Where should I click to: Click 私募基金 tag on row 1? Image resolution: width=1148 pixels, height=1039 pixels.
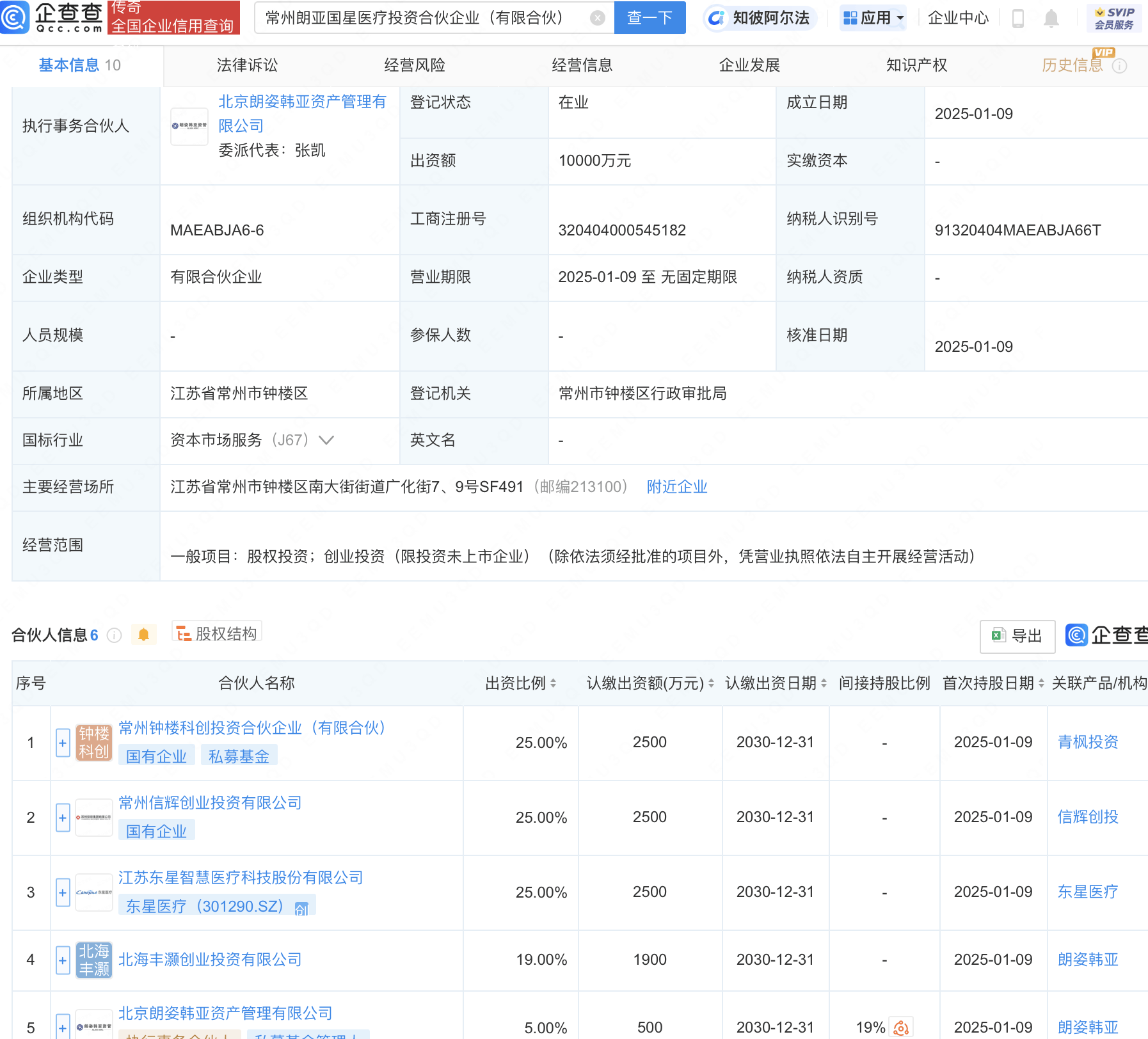click(239, 757)
